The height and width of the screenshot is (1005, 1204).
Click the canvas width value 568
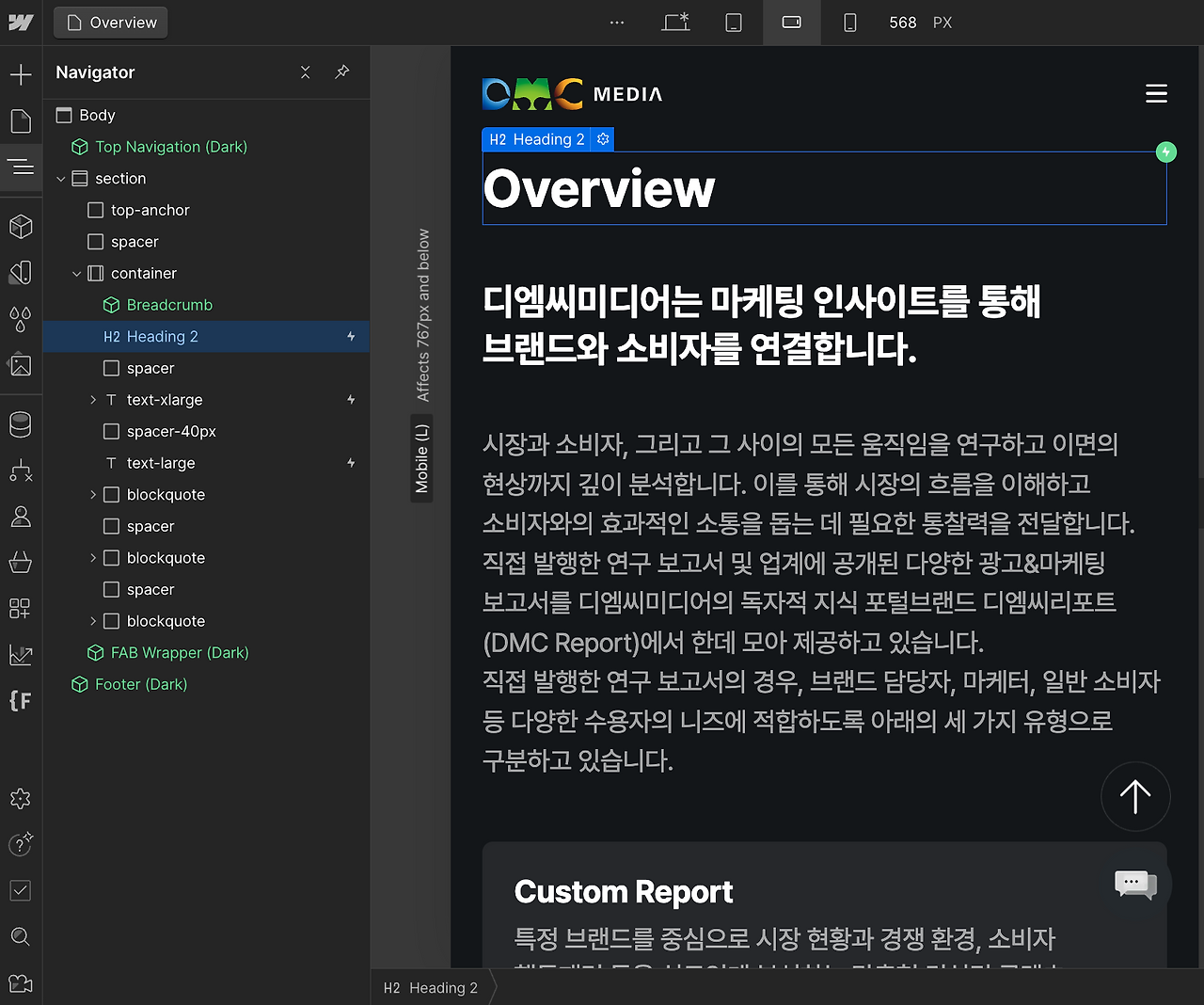point(903,23)
